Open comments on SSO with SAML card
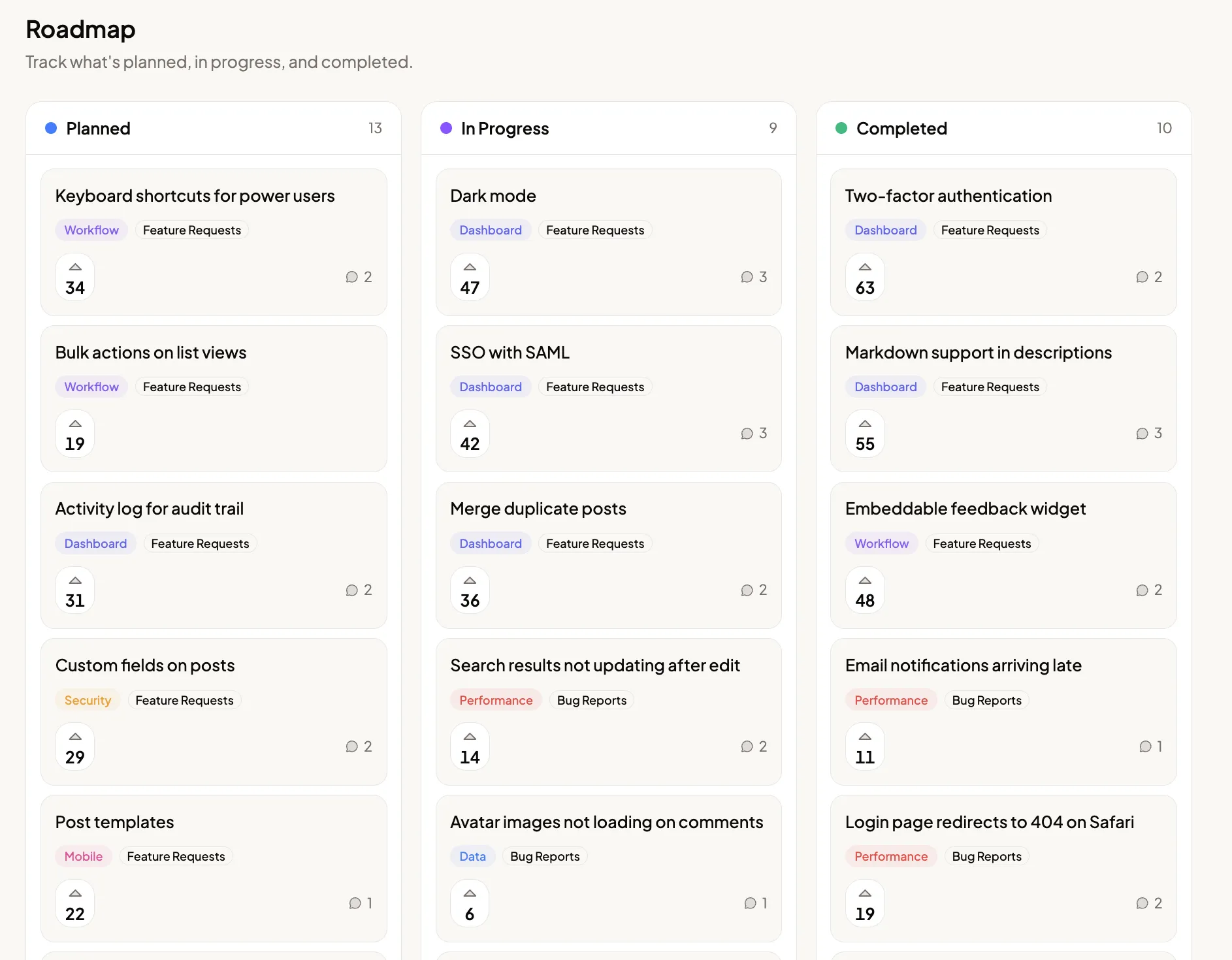This screenshot has width=1232, height=960. (754, 433)
